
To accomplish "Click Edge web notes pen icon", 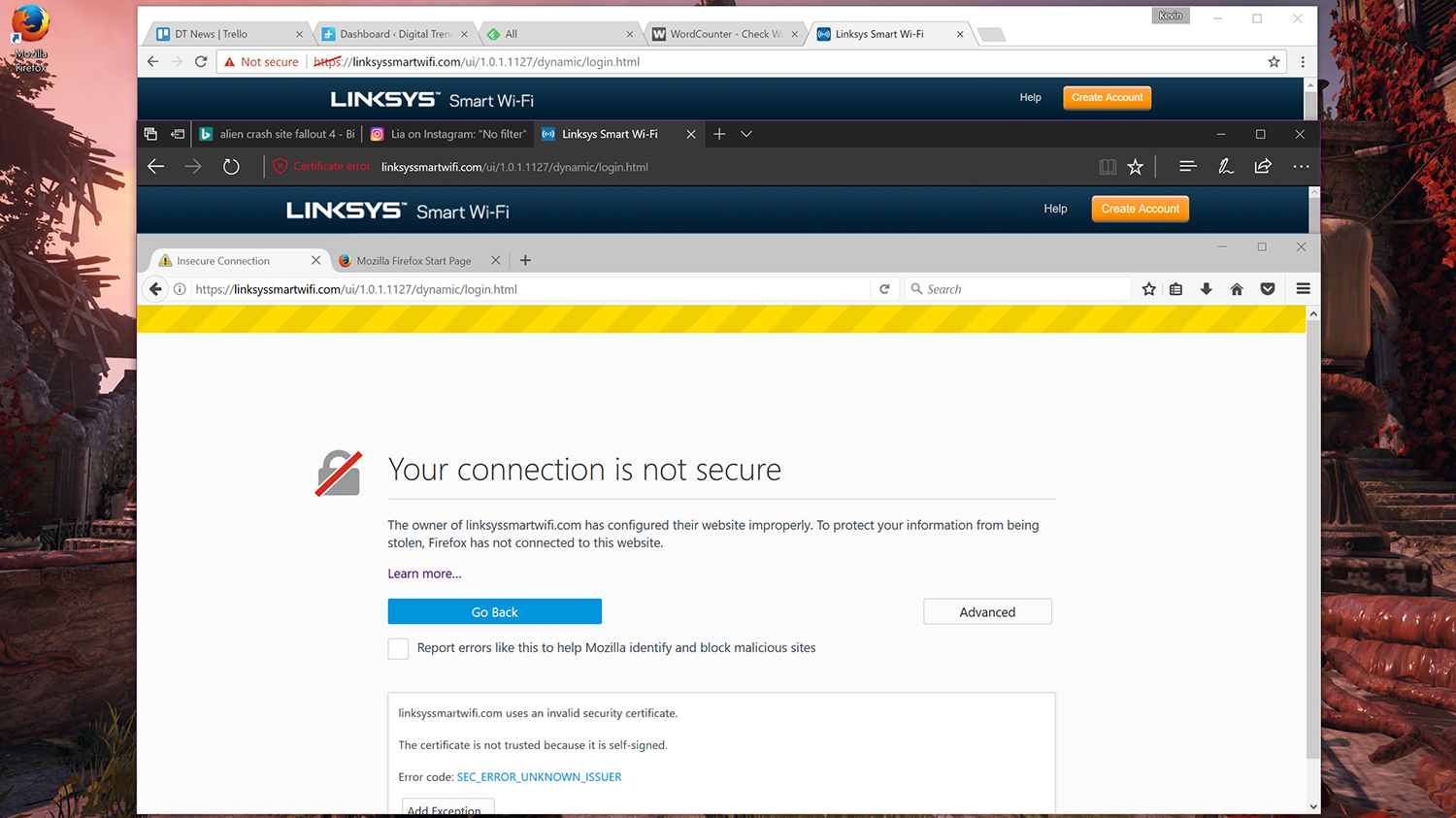I will click(x=1226, y=167).
